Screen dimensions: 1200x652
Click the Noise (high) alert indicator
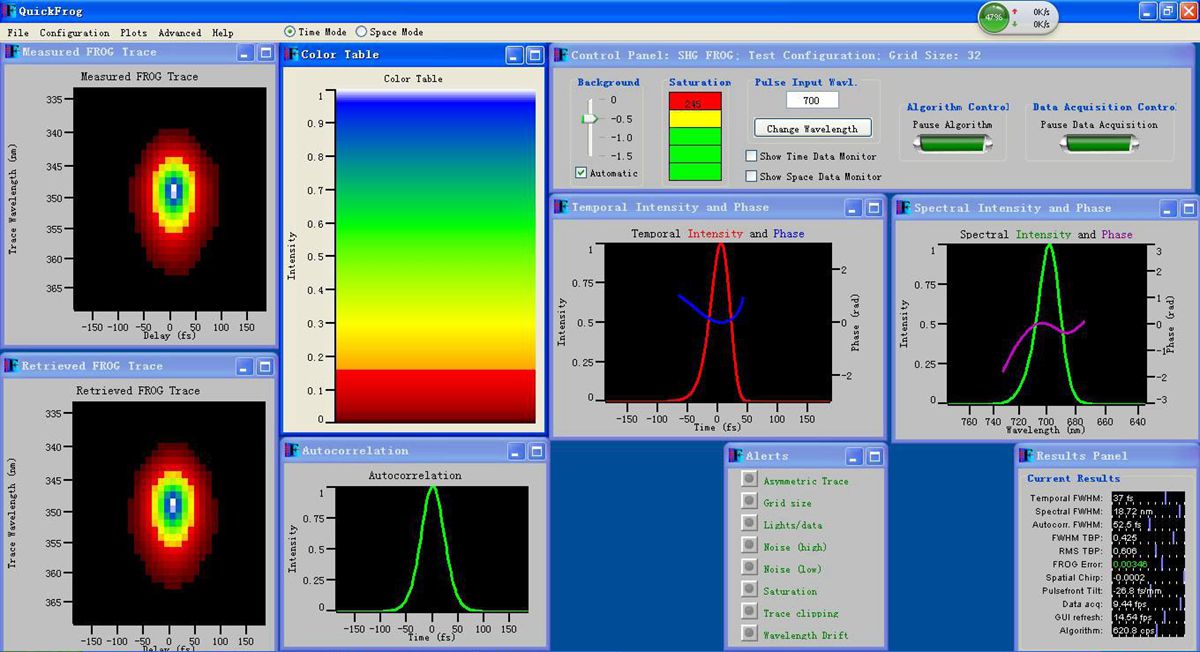tap(748, 545)
